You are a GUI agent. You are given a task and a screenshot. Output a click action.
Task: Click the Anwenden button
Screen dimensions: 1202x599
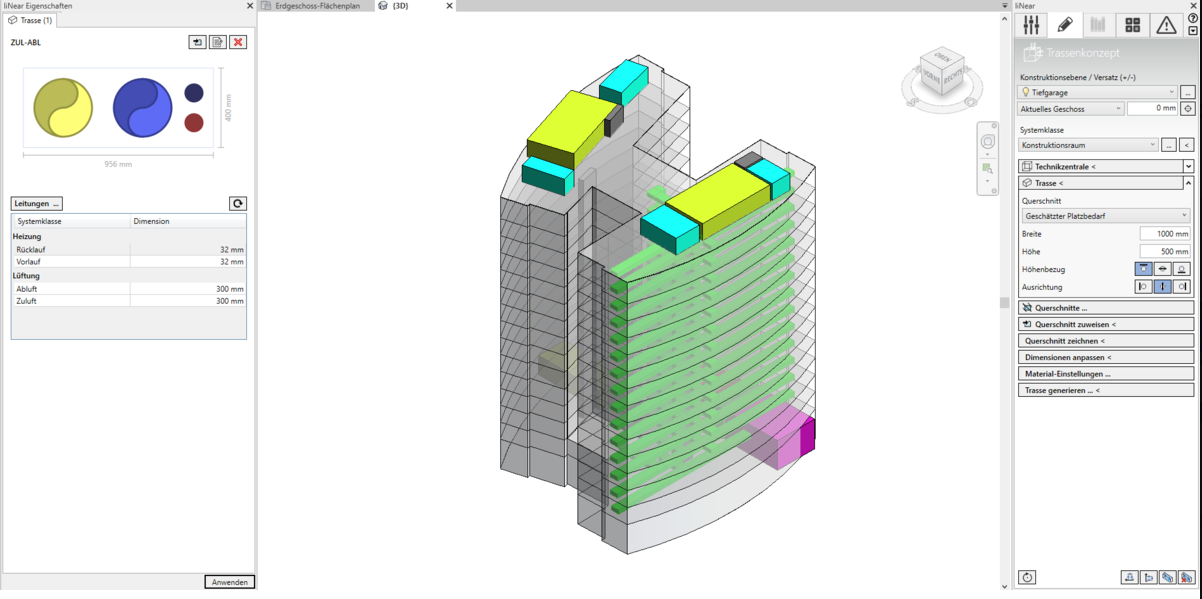click(x=230, y=582)
